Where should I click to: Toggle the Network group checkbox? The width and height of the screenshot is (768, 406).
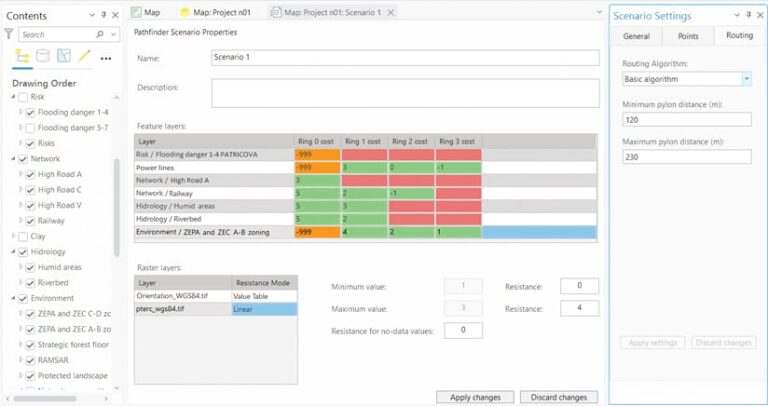[x=23, y=159]
